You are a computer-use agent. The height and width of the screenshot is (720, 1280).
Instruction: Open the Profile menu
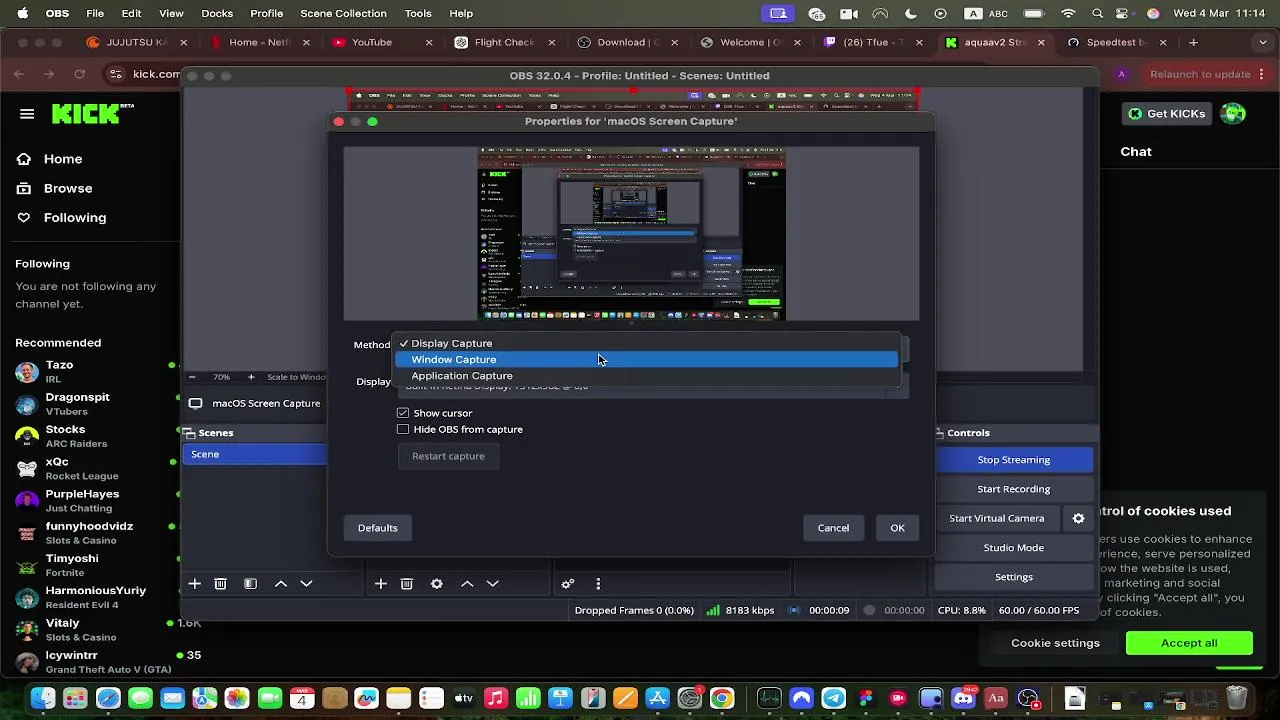tap(267, 13)
